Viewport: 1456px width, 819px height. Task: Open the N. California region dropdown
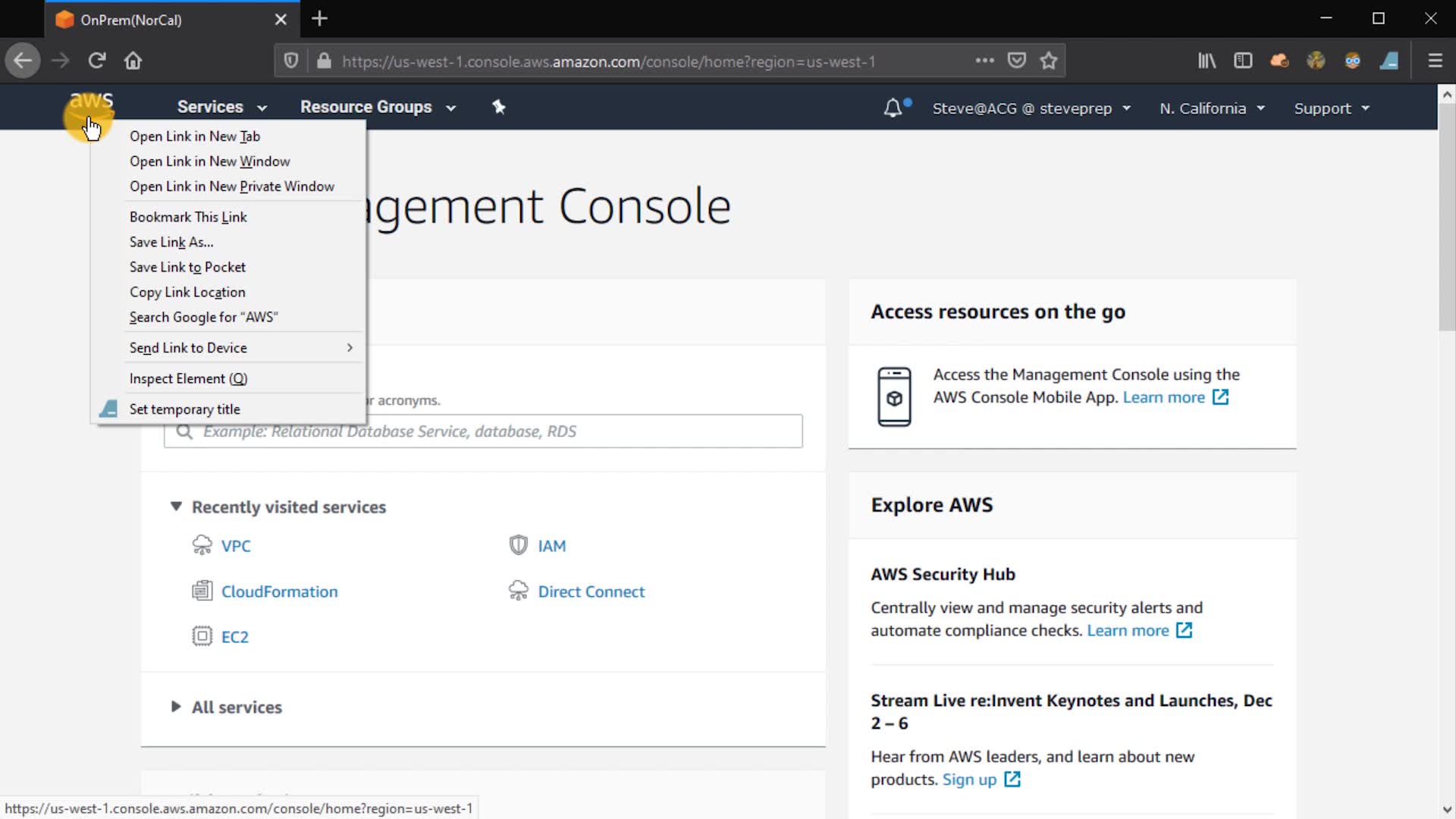point(1212,108)
